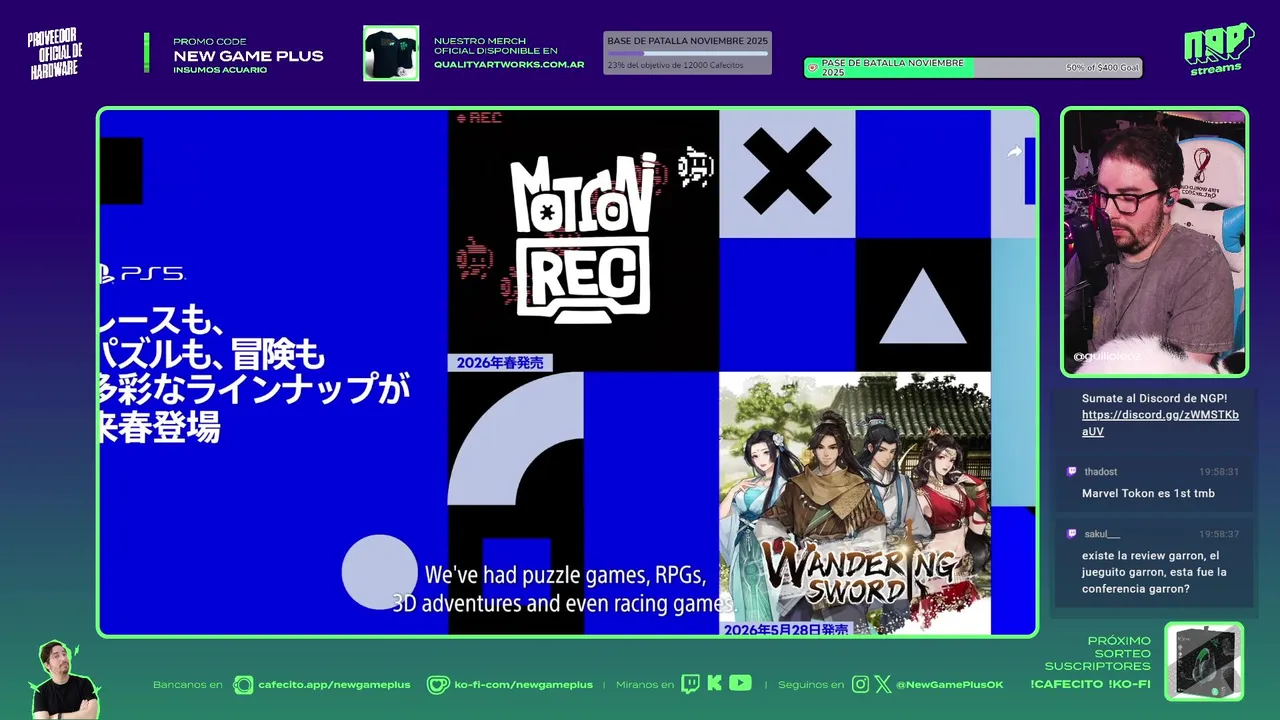Click the white pixel alien sprite

coord(695,167)
